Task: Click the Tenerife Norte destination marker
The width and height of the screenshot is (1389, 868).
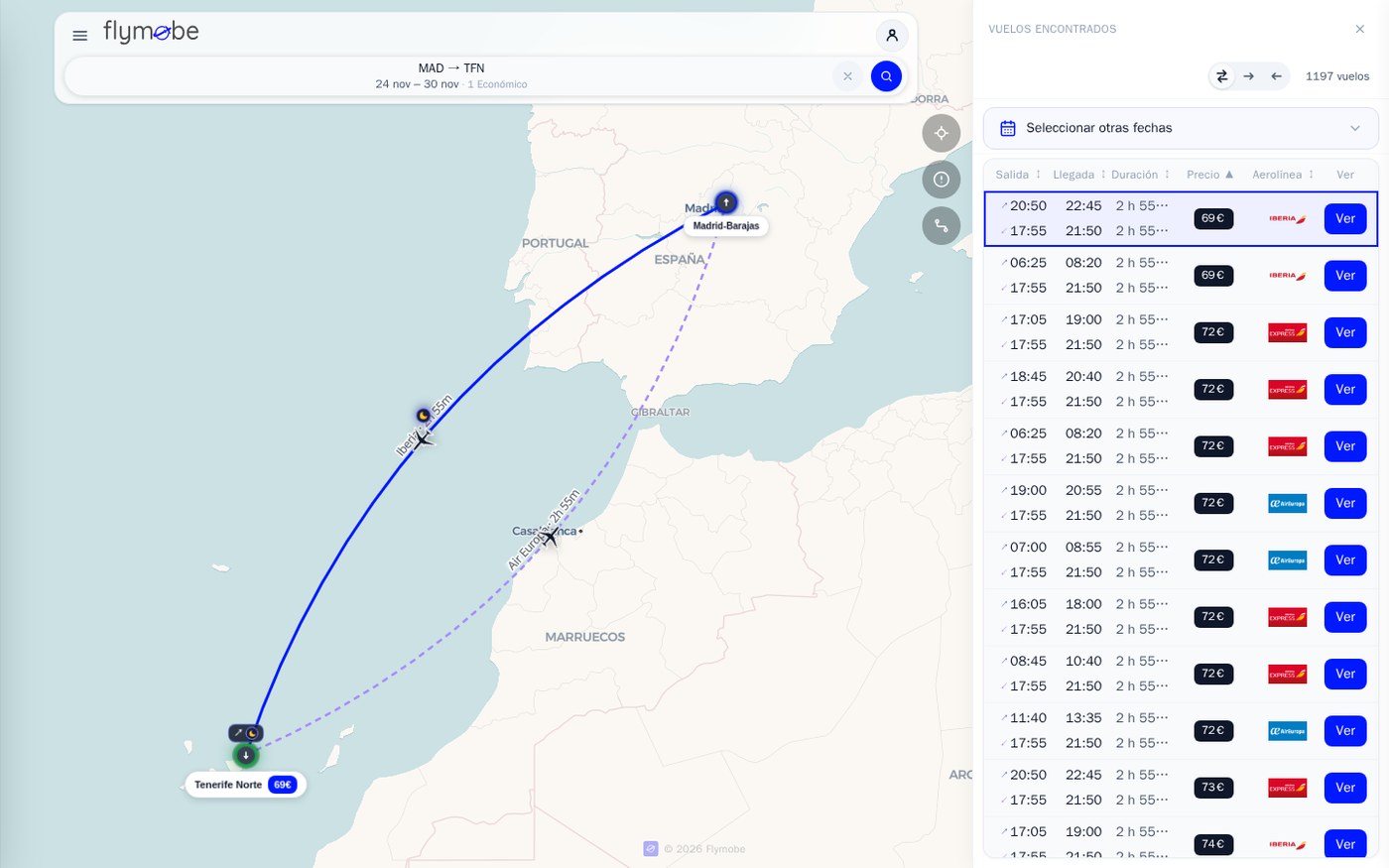Action: [x=245, y=756]
